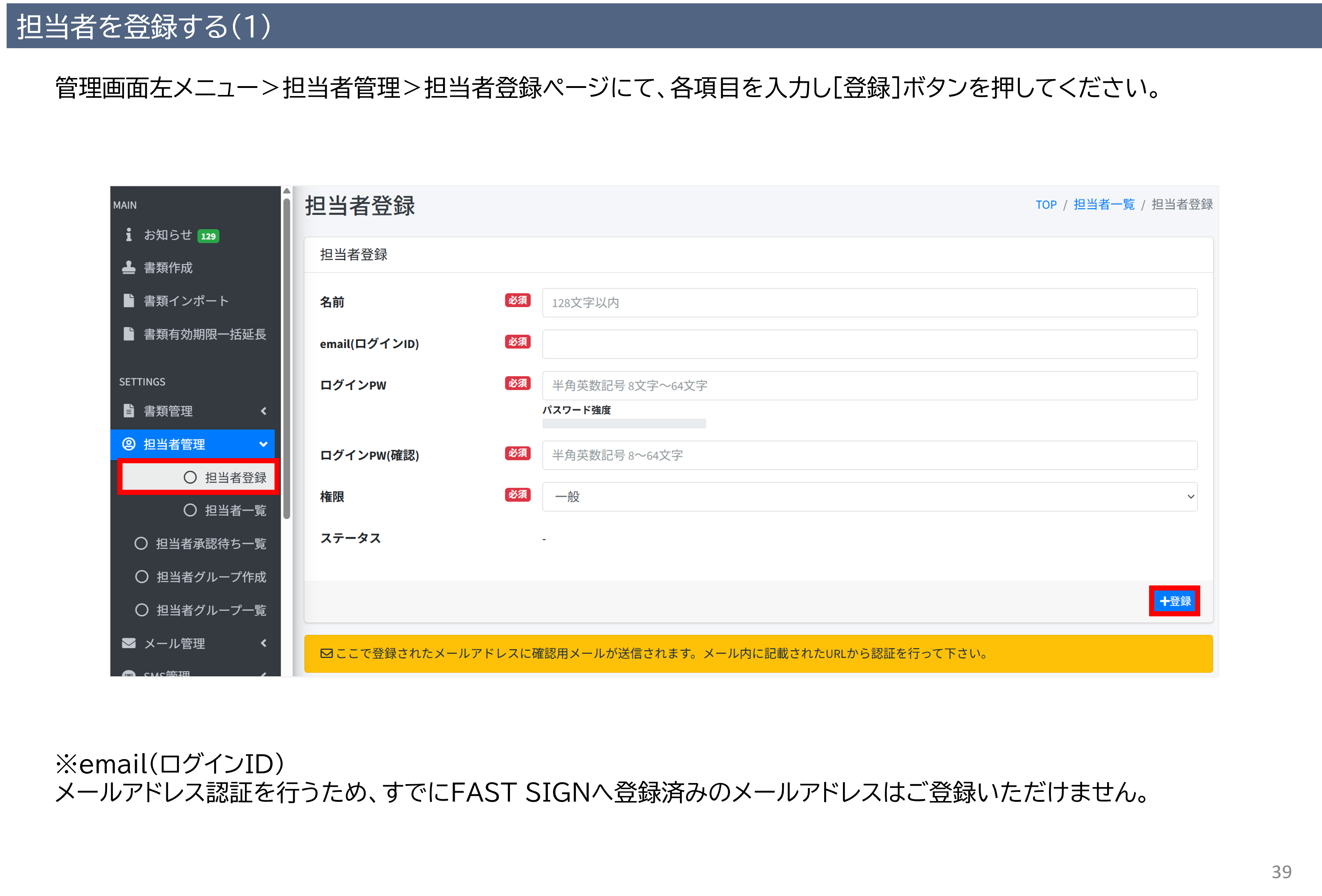This screenshot has height=896, width=1322.
Task: Click the 書類有効期限一括延長 file icon
Action: [x=128, y=334]
